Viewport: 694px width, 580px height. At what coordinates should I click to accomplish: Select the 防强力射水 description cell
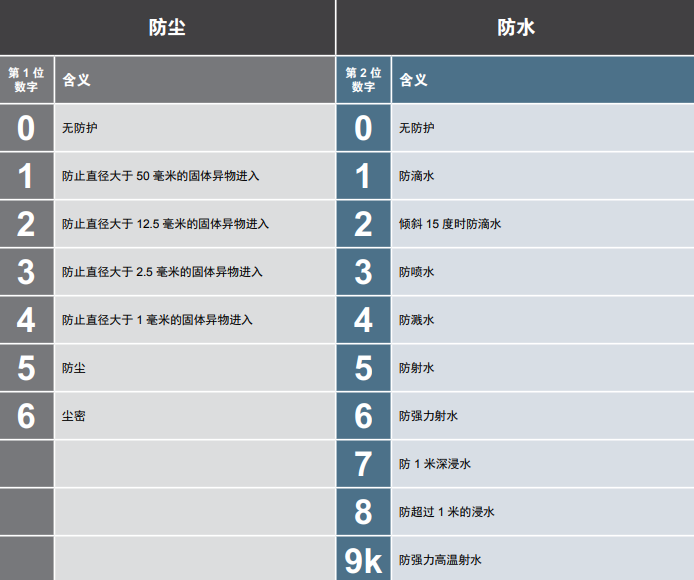428,416
